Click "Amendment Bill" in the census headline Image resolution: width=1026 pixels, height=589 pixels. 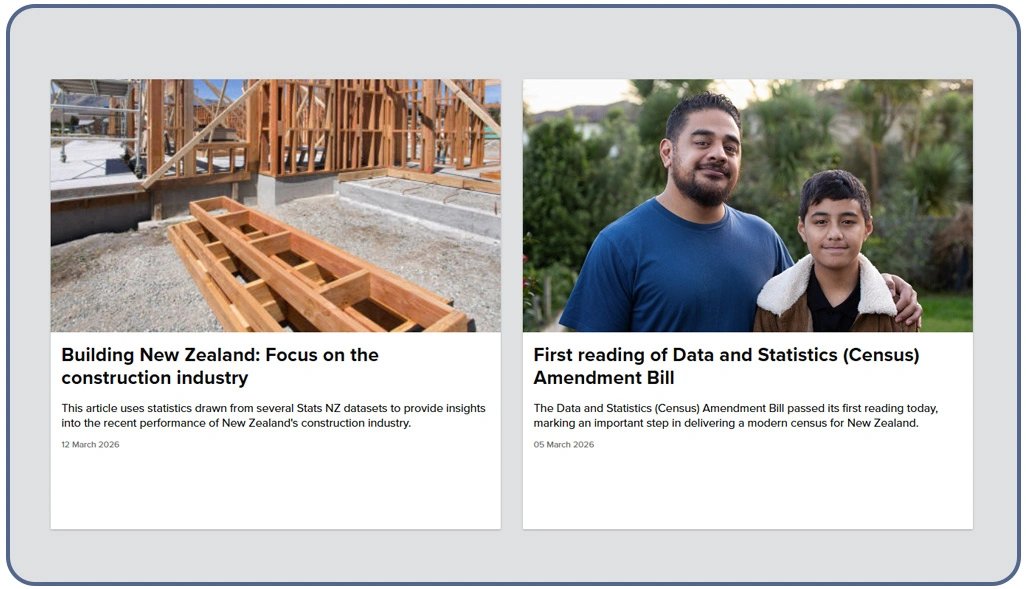coord(604,378)
